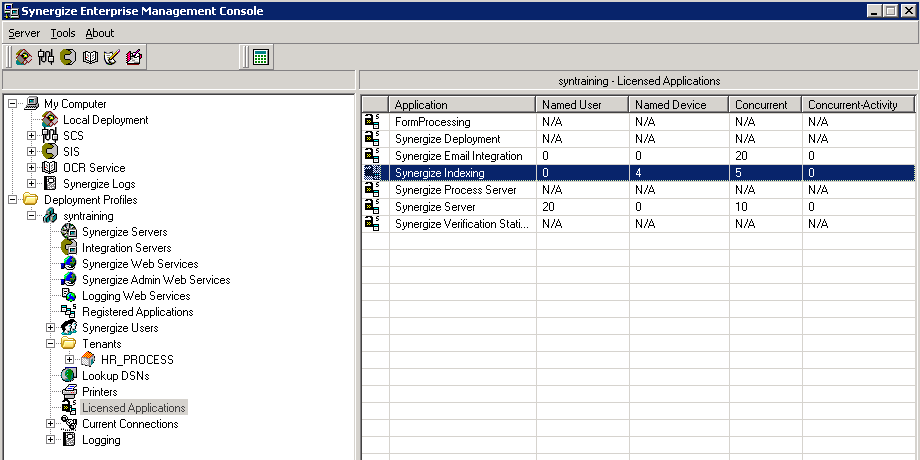
Task: Select the Synergize Deployment row
Action: (x=638, y=139)
